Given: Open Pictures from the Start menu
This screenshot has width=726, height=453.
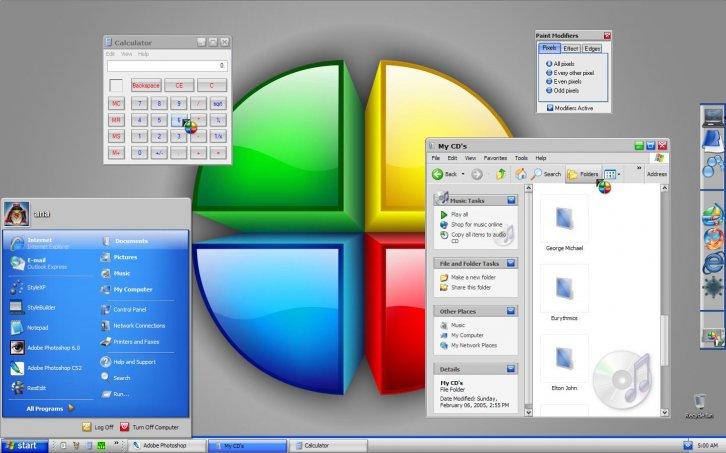Looking at the screenshot, I should click(119, 257).
